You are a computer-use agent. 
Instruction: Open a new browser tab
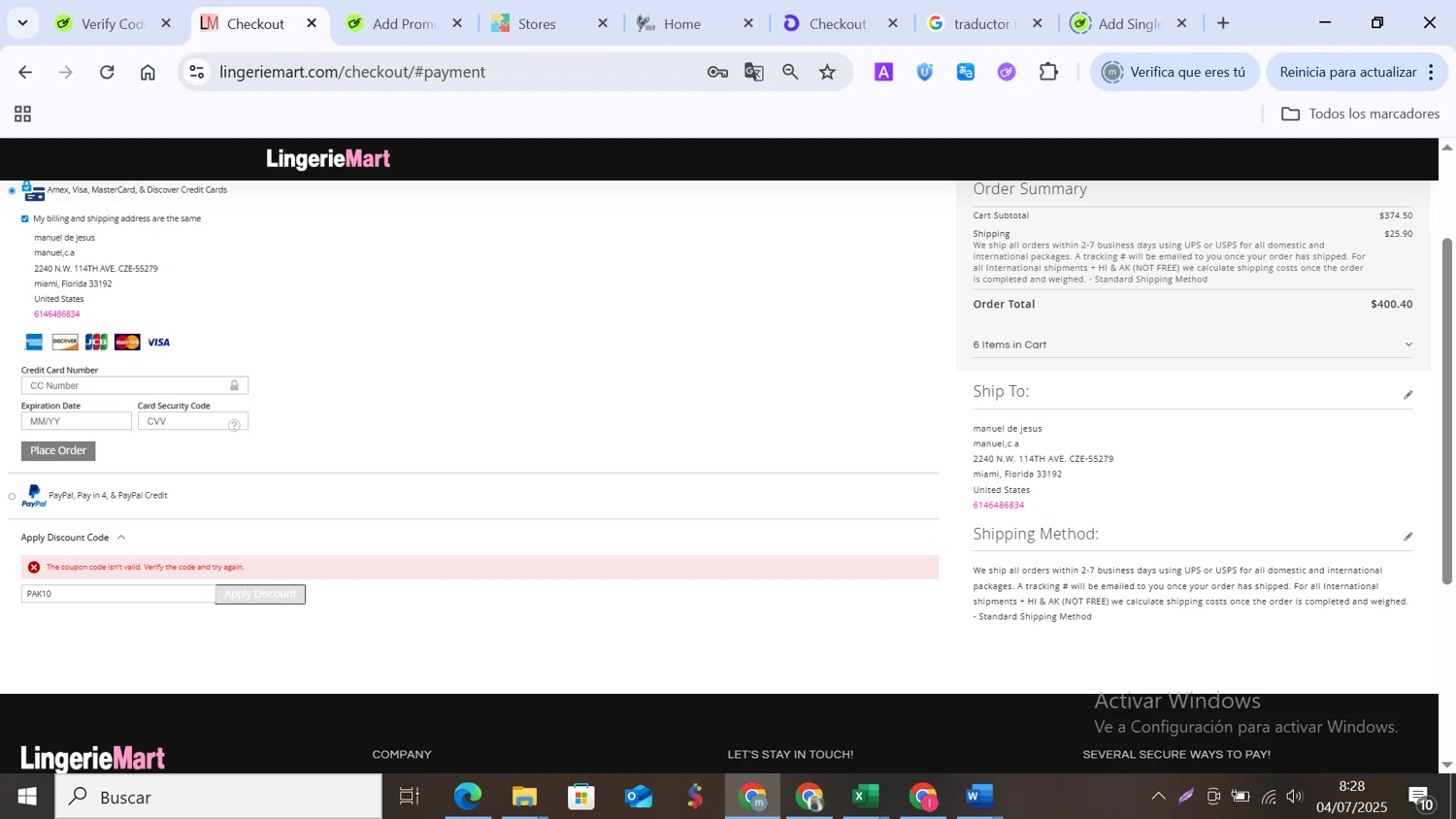pos(1223,23)
